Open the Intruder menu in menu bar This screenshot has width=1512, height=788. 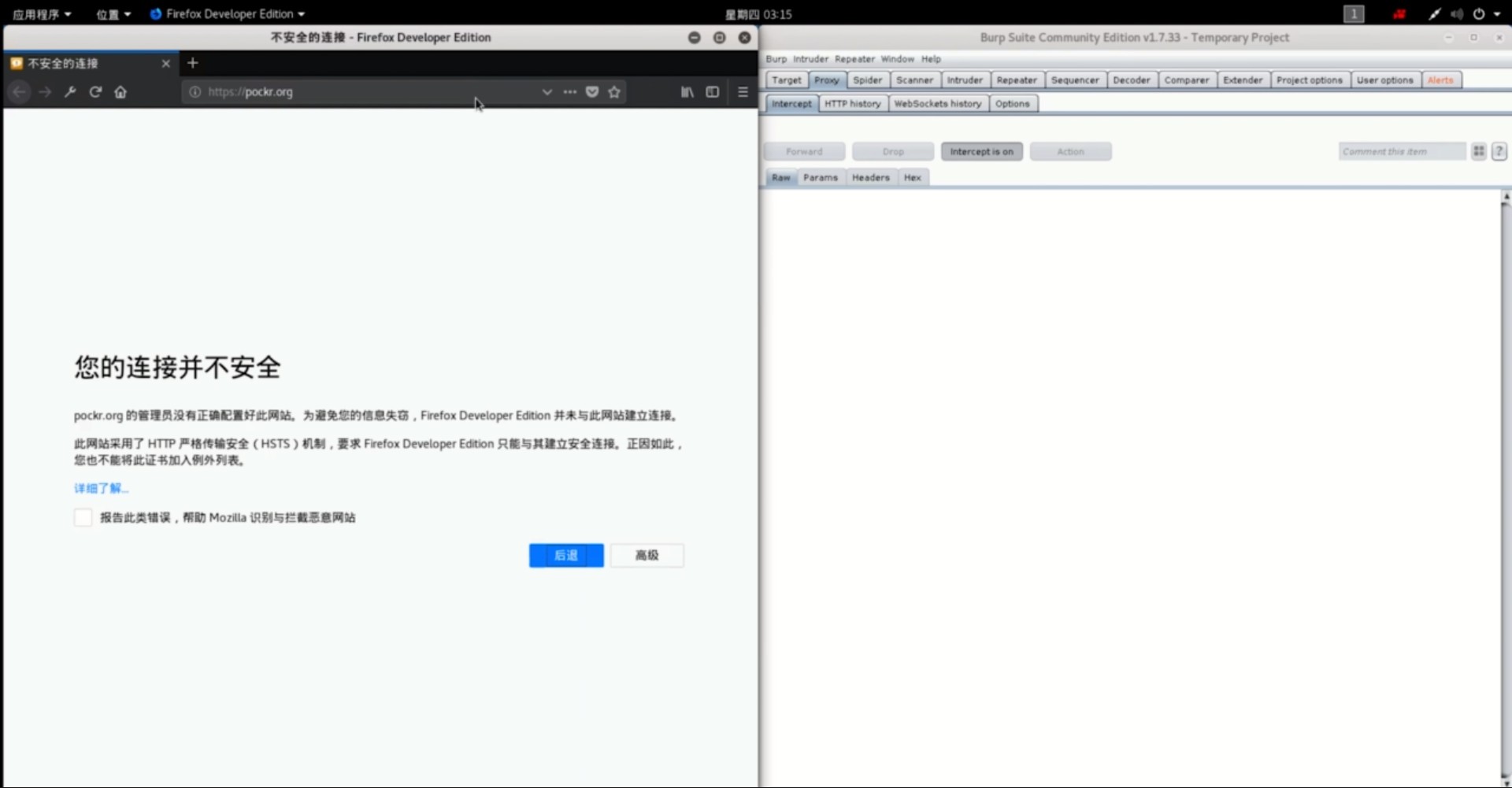coord(810,59)
